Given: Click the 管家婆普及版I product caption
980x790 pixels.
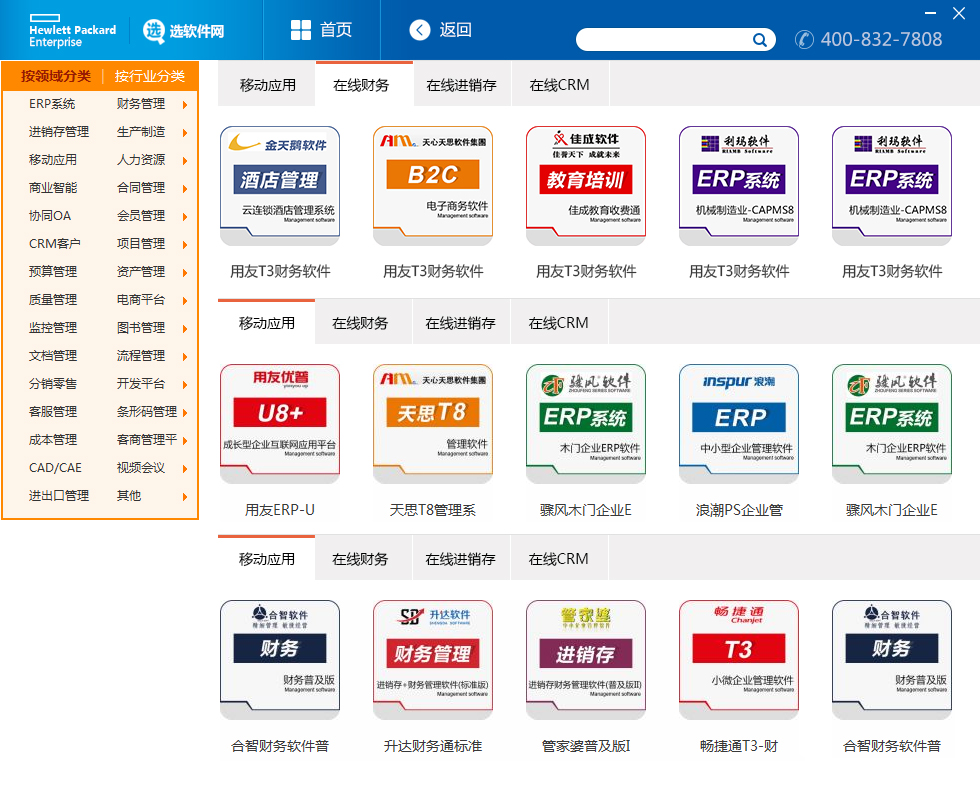Looking at the screenshot, I should click(x=586, y=746).
